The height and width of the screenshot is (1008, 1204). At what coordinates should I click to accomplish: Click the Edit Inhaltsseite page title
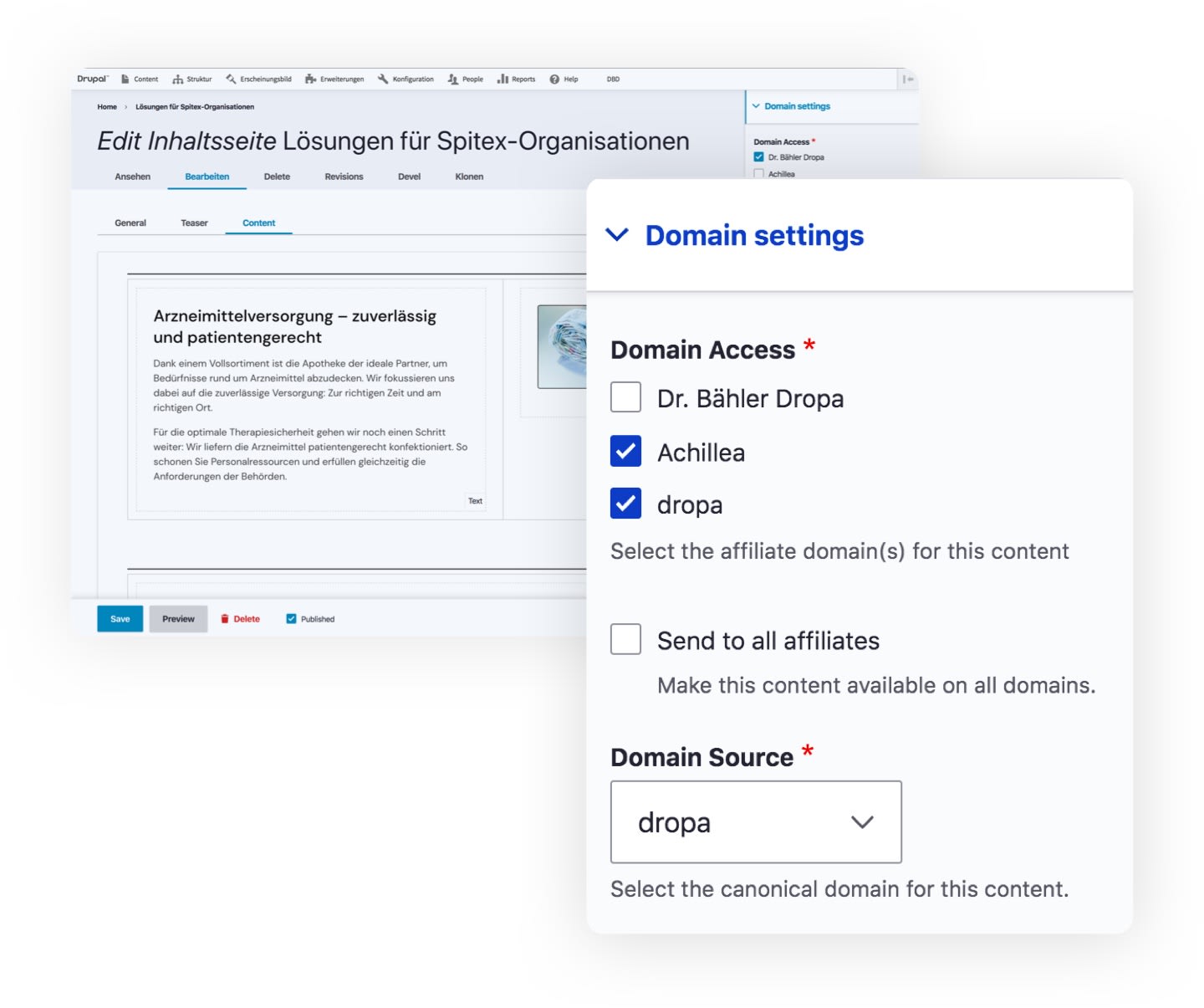(x=393, y=141)
